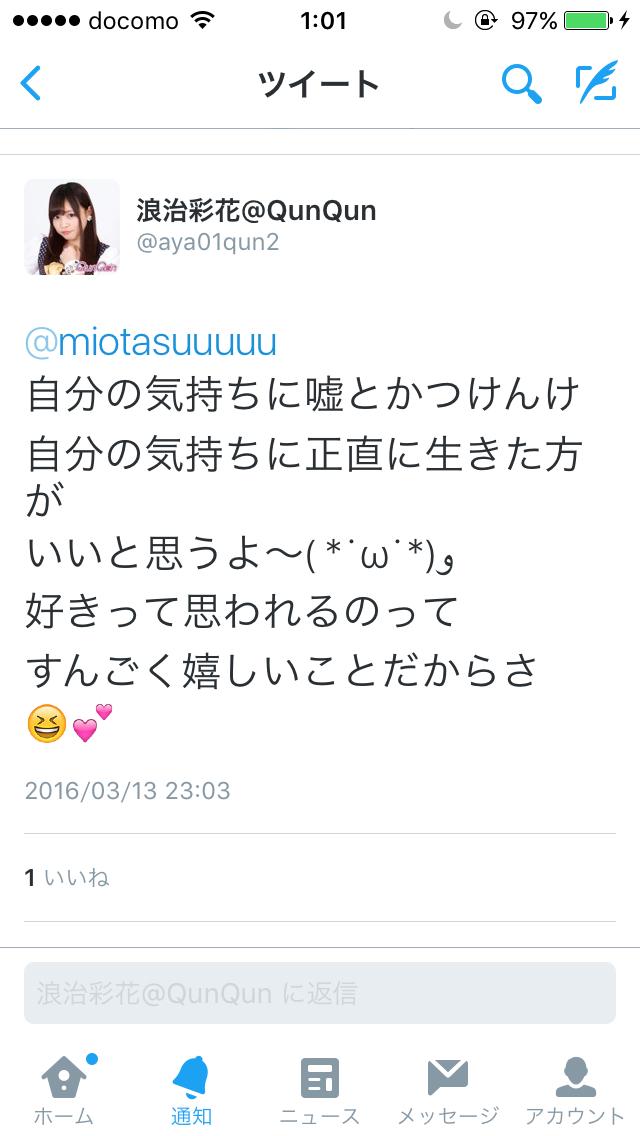The height and width of the screenshot is (1136, 640).
Task: Tap the battery indicator in status bar
Action: (589, 20)
